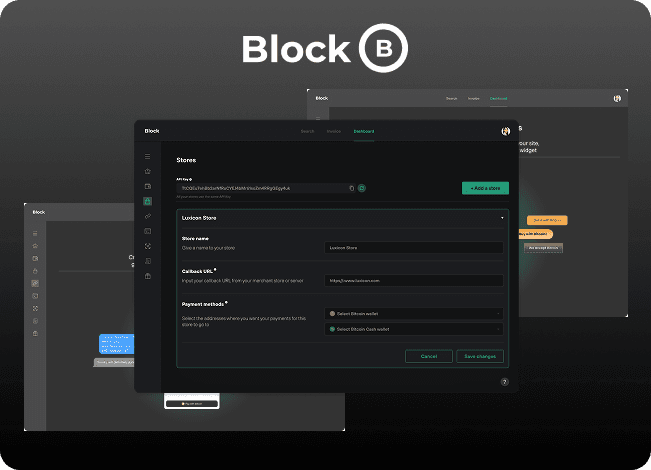Select the highlighted green Stores bag icon
Screen dimensions: 651x470
click(147, 201)
